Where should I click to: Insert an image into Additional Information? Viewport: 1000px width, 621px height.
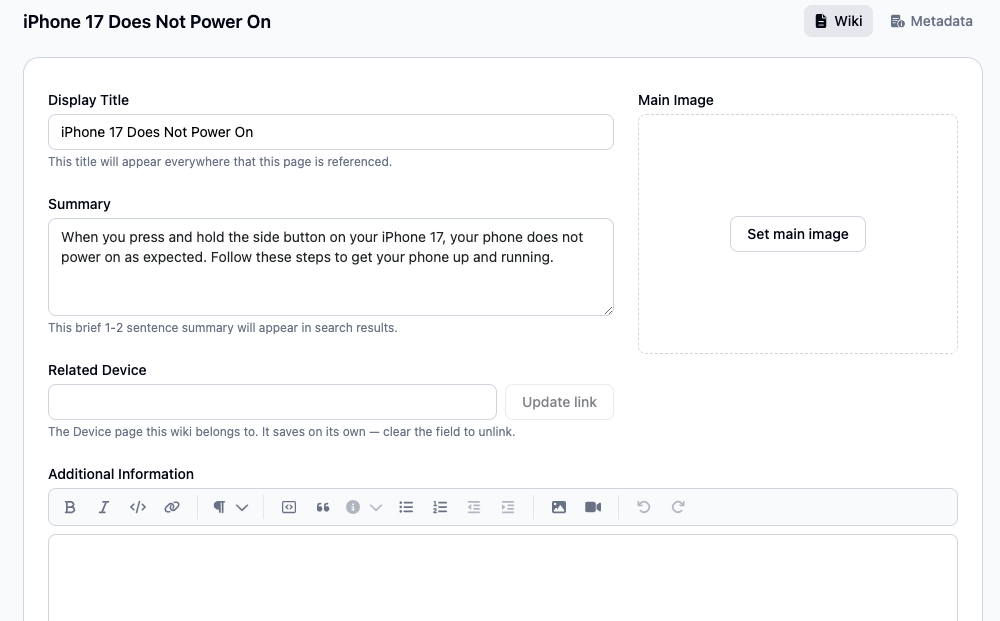(x=559, y=507)
